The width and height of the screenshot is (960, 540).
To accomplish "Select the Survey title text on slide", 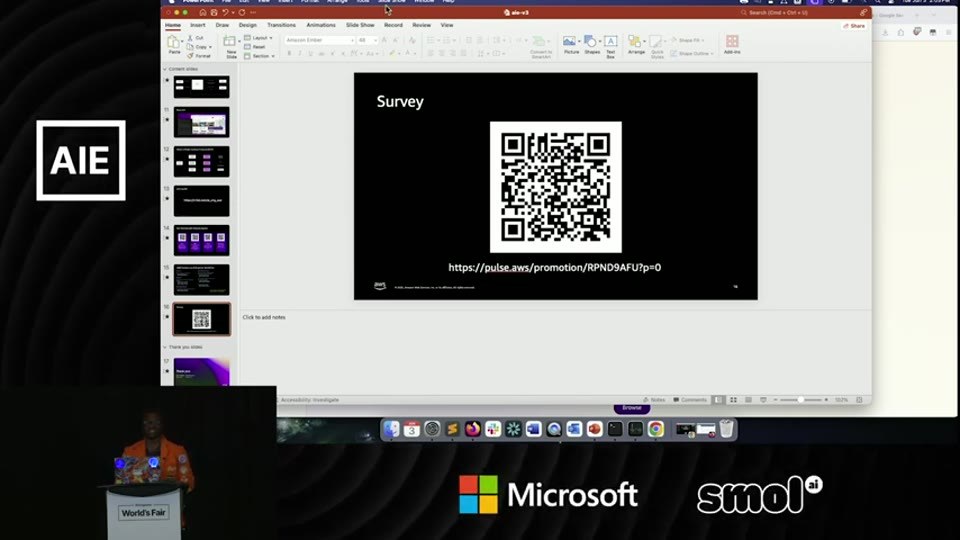I will pos(400,102).
